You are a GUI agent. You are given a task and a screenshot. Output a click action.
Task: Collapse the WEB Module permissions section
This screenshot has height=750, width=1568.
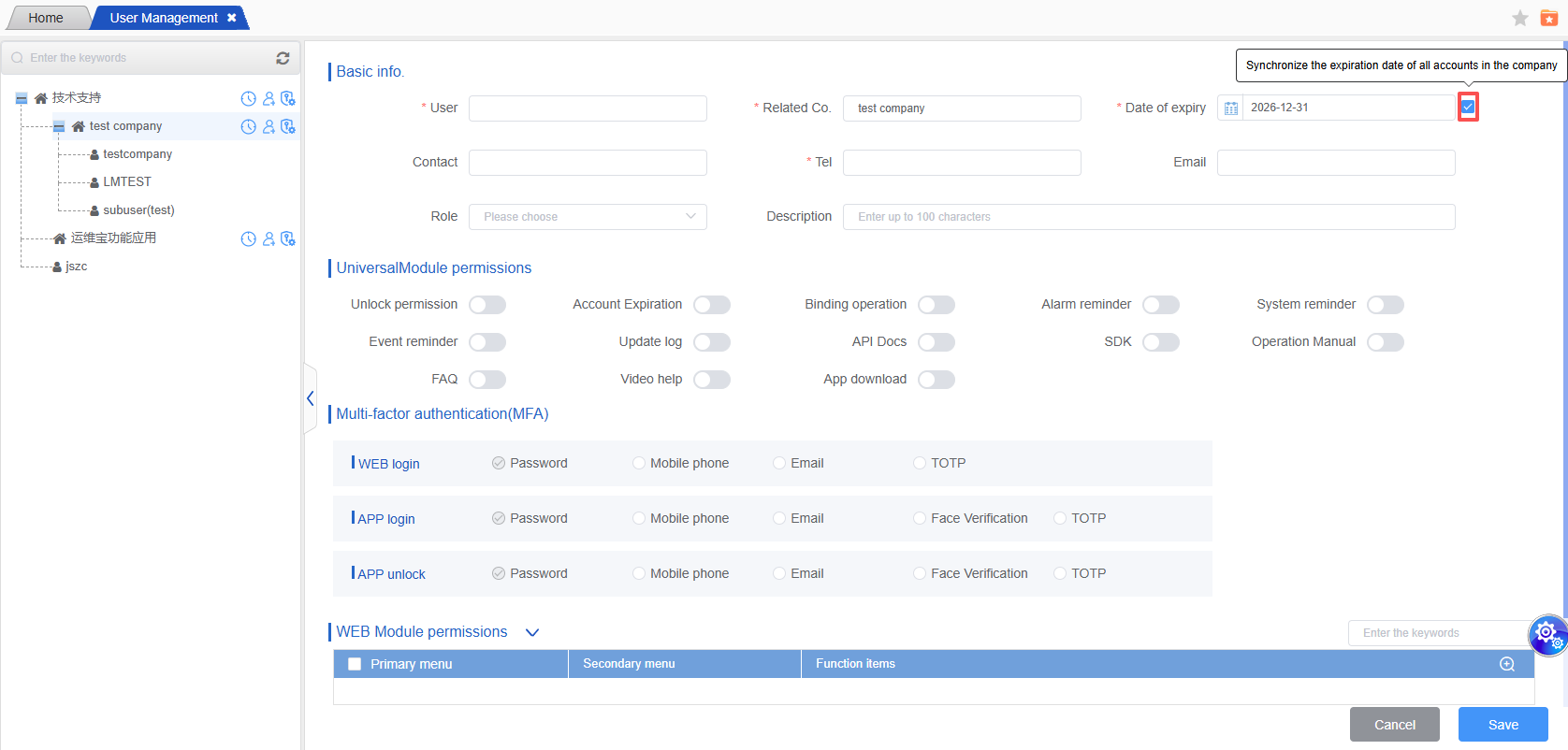[x=532, y=633]
